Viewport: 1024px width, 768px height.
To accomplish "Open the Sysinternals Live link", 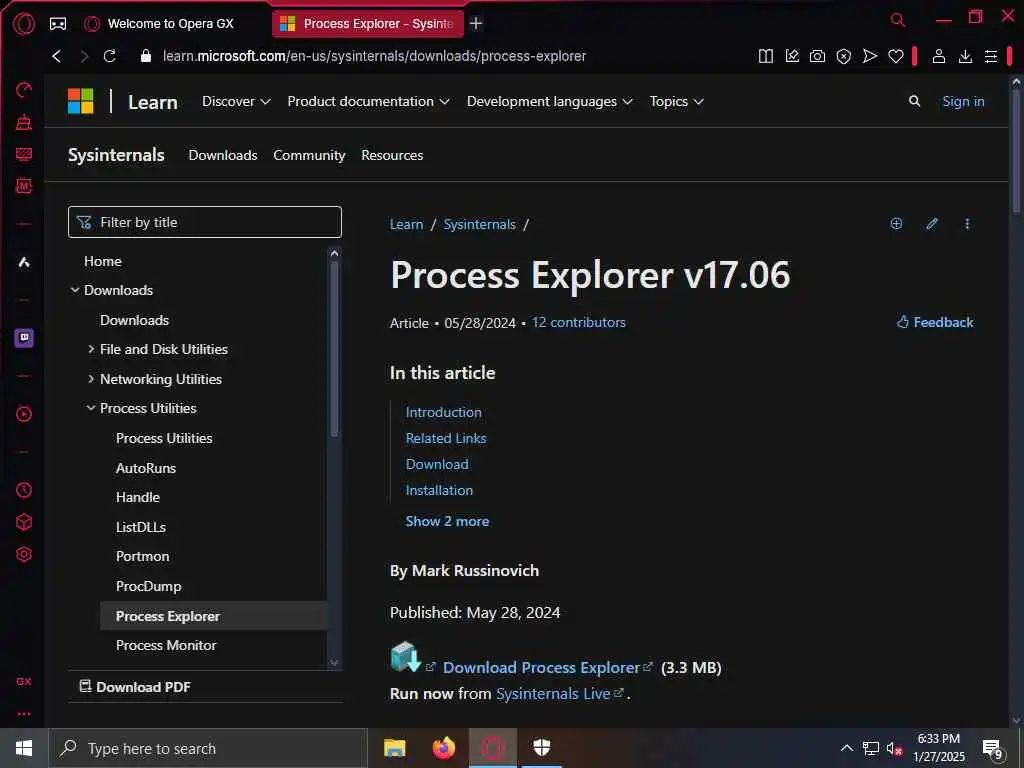I will click(x=553, y=694).
